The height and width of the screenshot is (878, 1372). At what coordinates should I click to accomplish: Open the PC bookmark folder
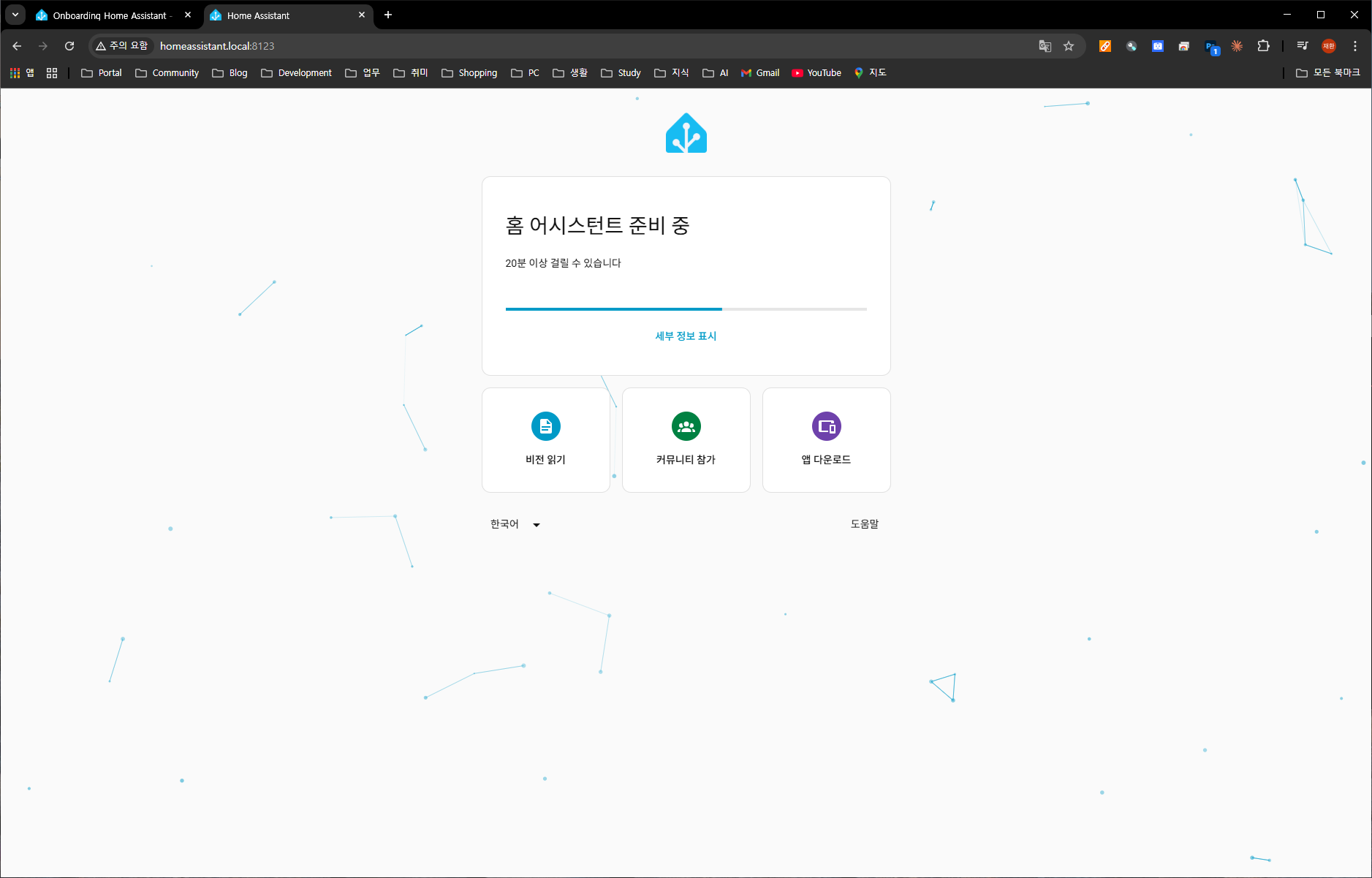(526, 73)
